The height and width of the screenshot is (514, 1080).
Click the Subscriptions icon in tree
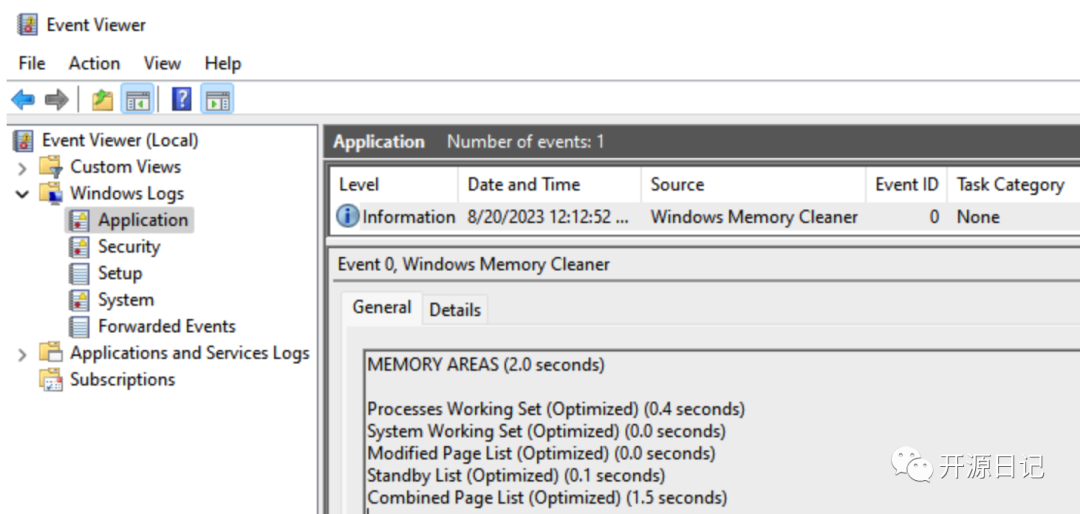pos(50,380)
